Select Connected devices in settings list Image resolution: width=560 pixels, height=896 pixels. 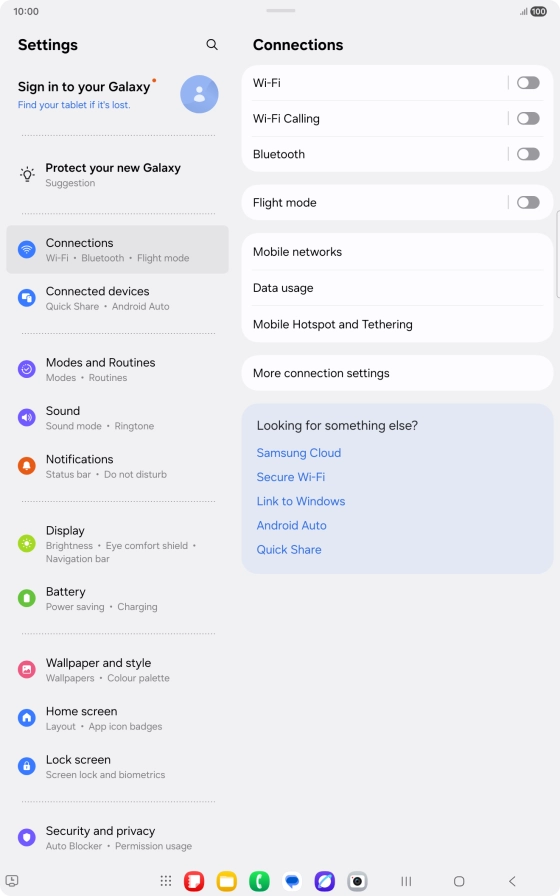[x=117, y=298]
